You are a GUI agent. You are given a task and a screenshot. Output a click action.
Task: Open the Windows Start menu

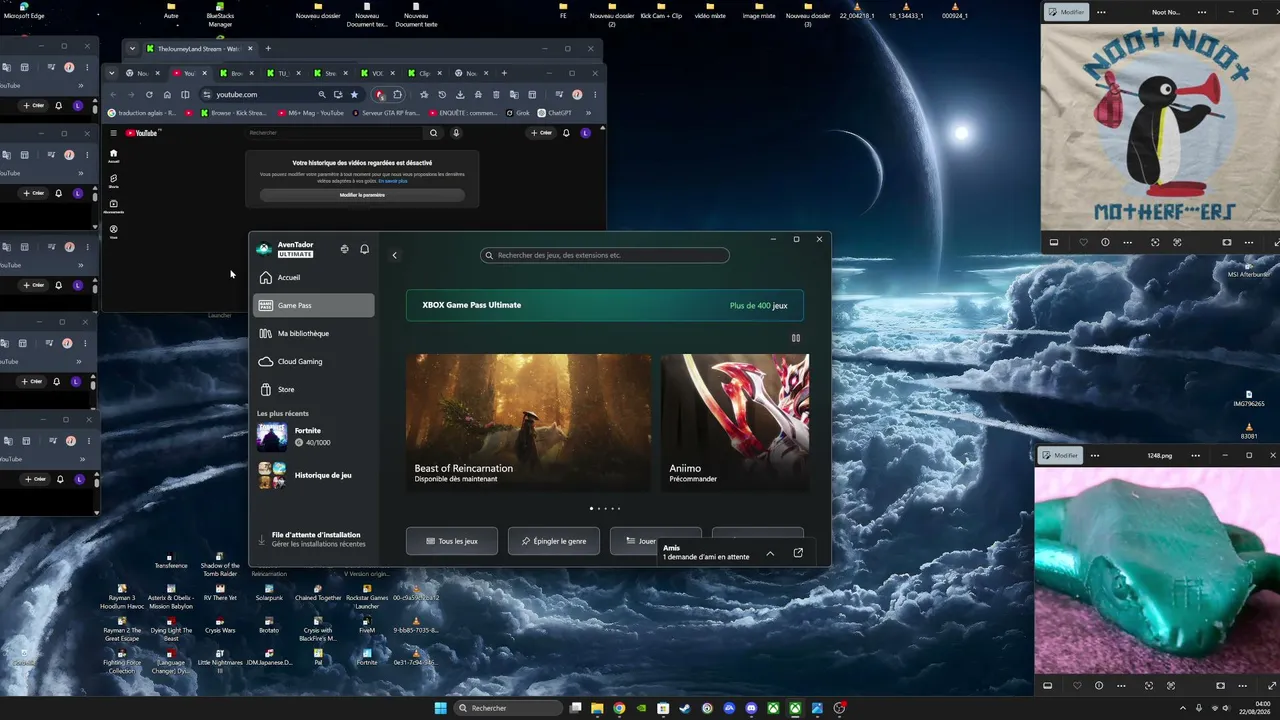(441, 708)
